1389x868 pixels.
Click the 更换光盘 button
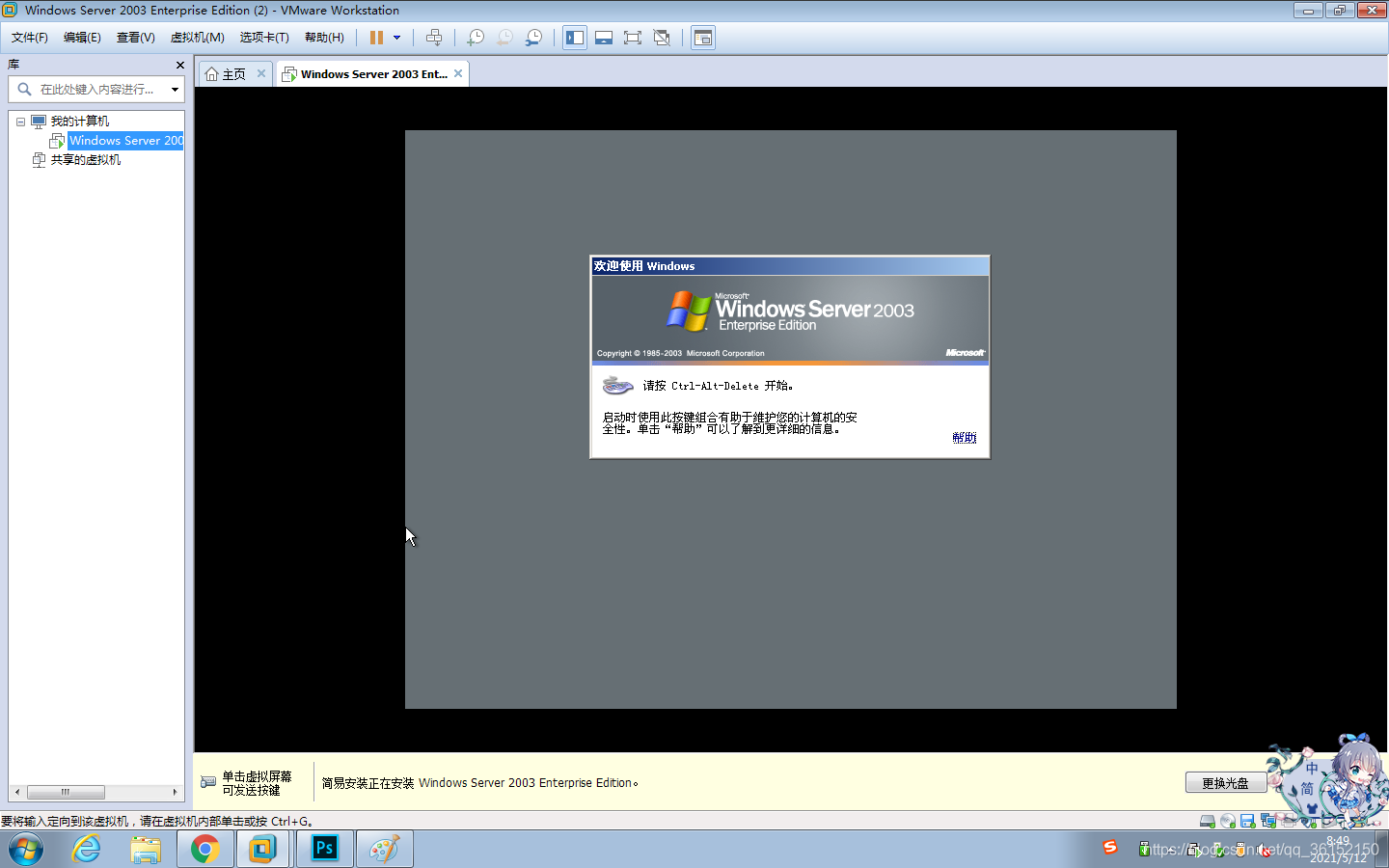[1226, 783]
